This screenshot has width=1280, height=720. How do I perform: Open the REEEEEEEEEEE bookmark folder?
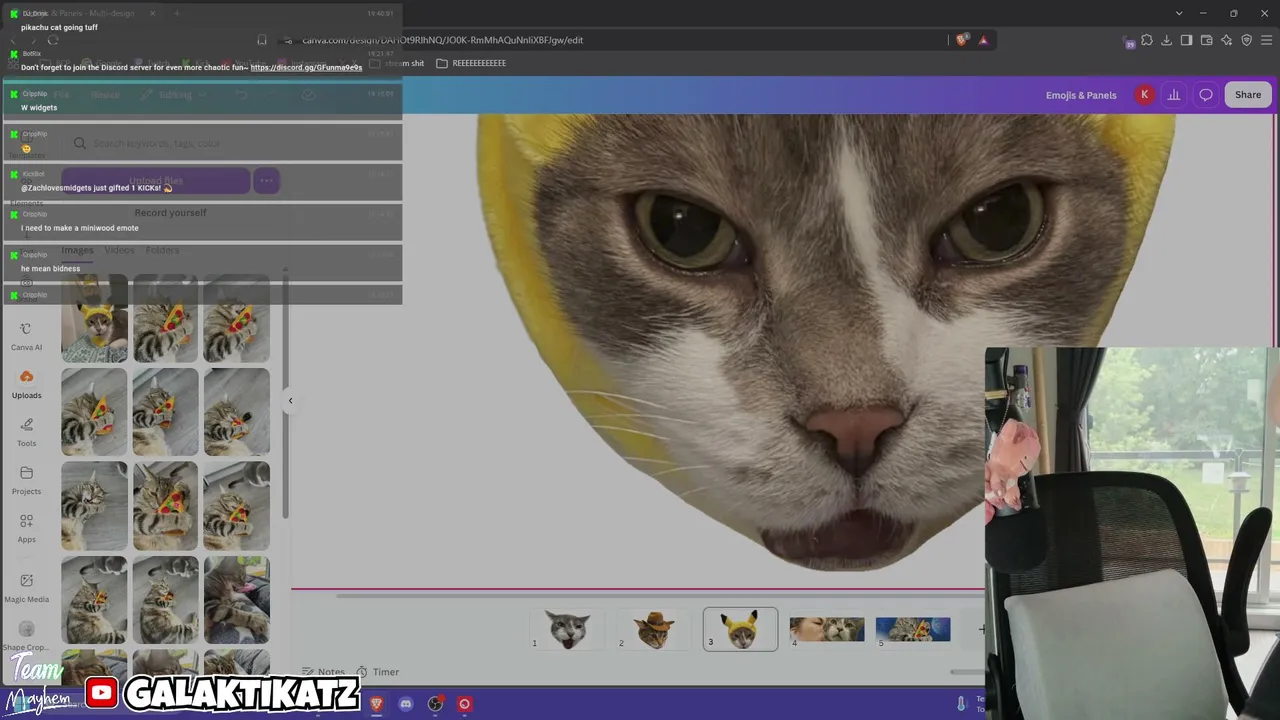tap(471, 63)
